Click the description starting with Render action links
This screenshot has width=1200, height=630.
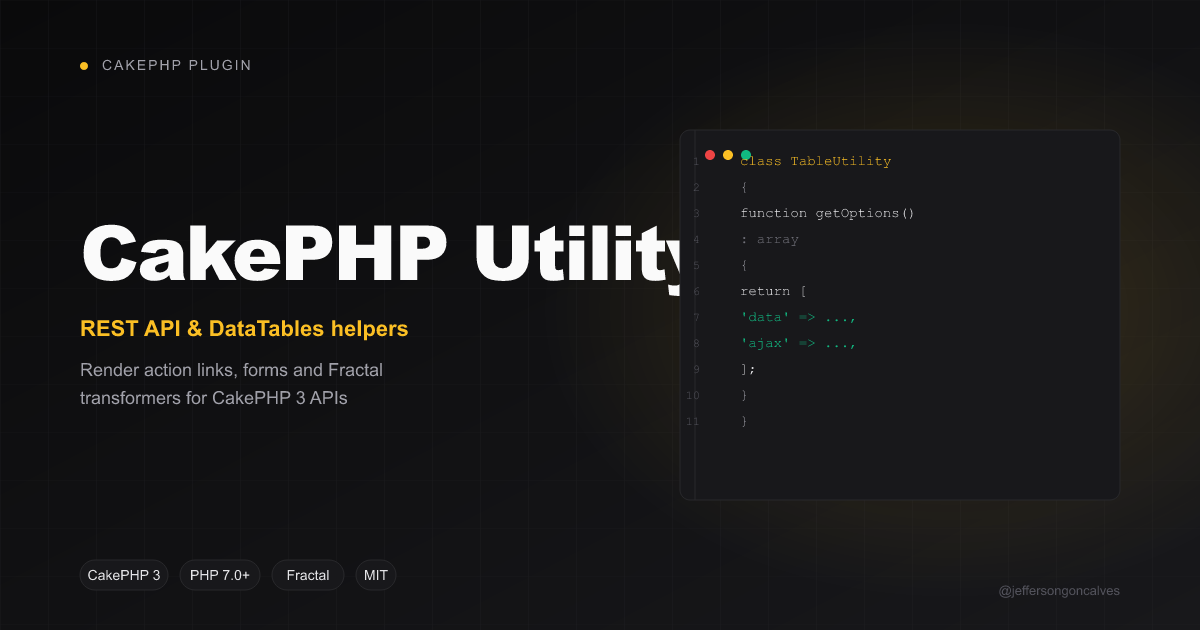tap(232, 384)
